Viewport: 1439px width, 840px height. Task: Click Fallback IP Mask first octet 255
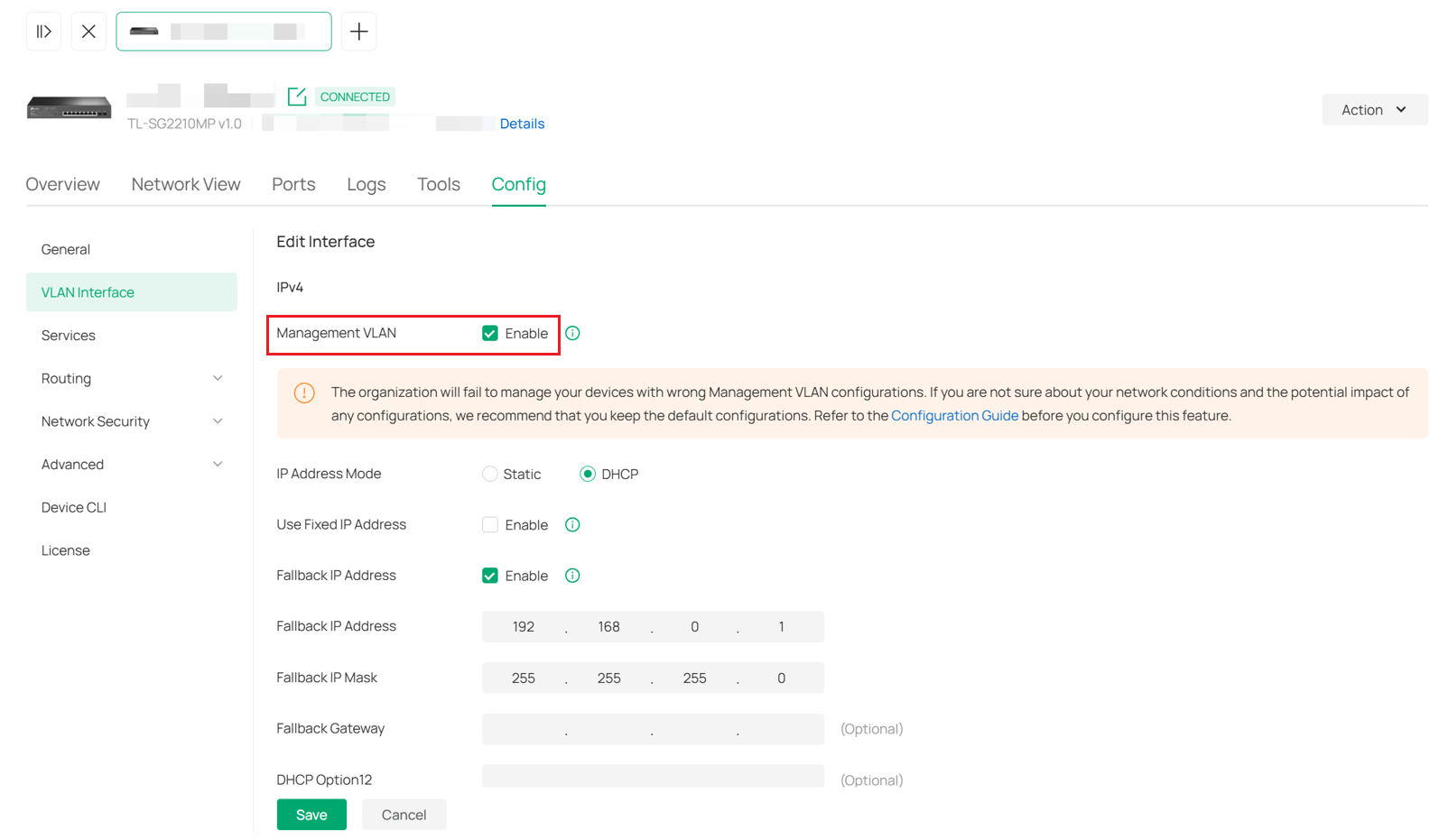point(524,678)
